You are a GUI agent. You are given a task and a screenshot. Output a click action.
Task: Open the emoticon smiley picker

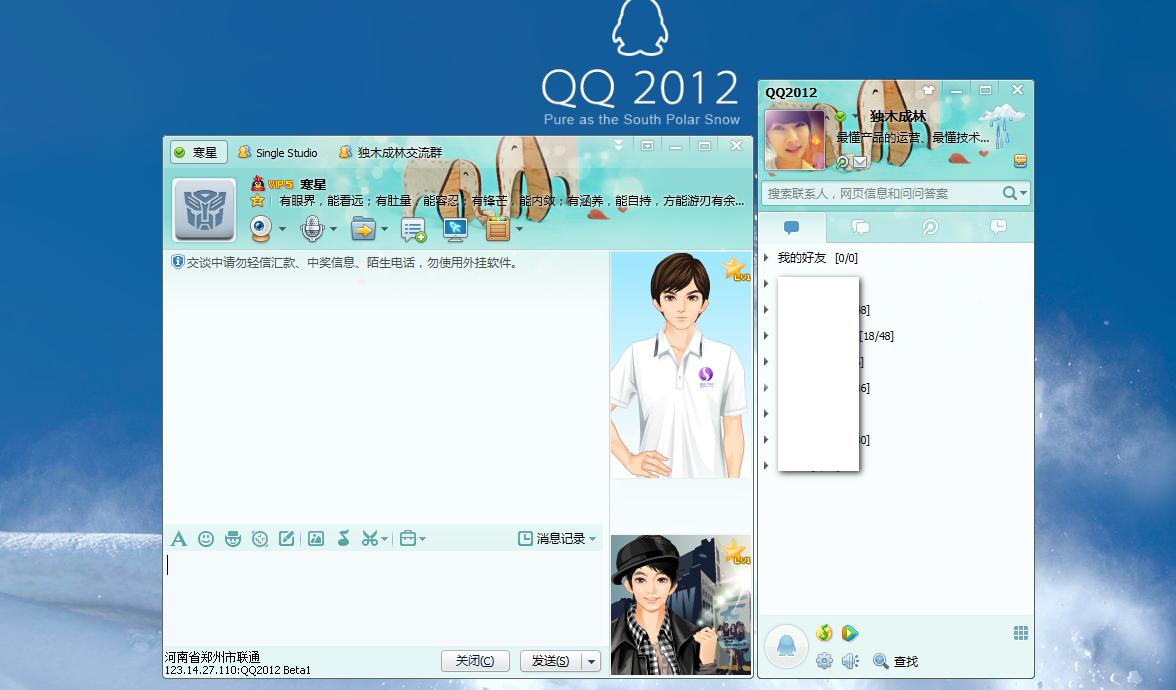pyautogui.click(x=206, y=538)
